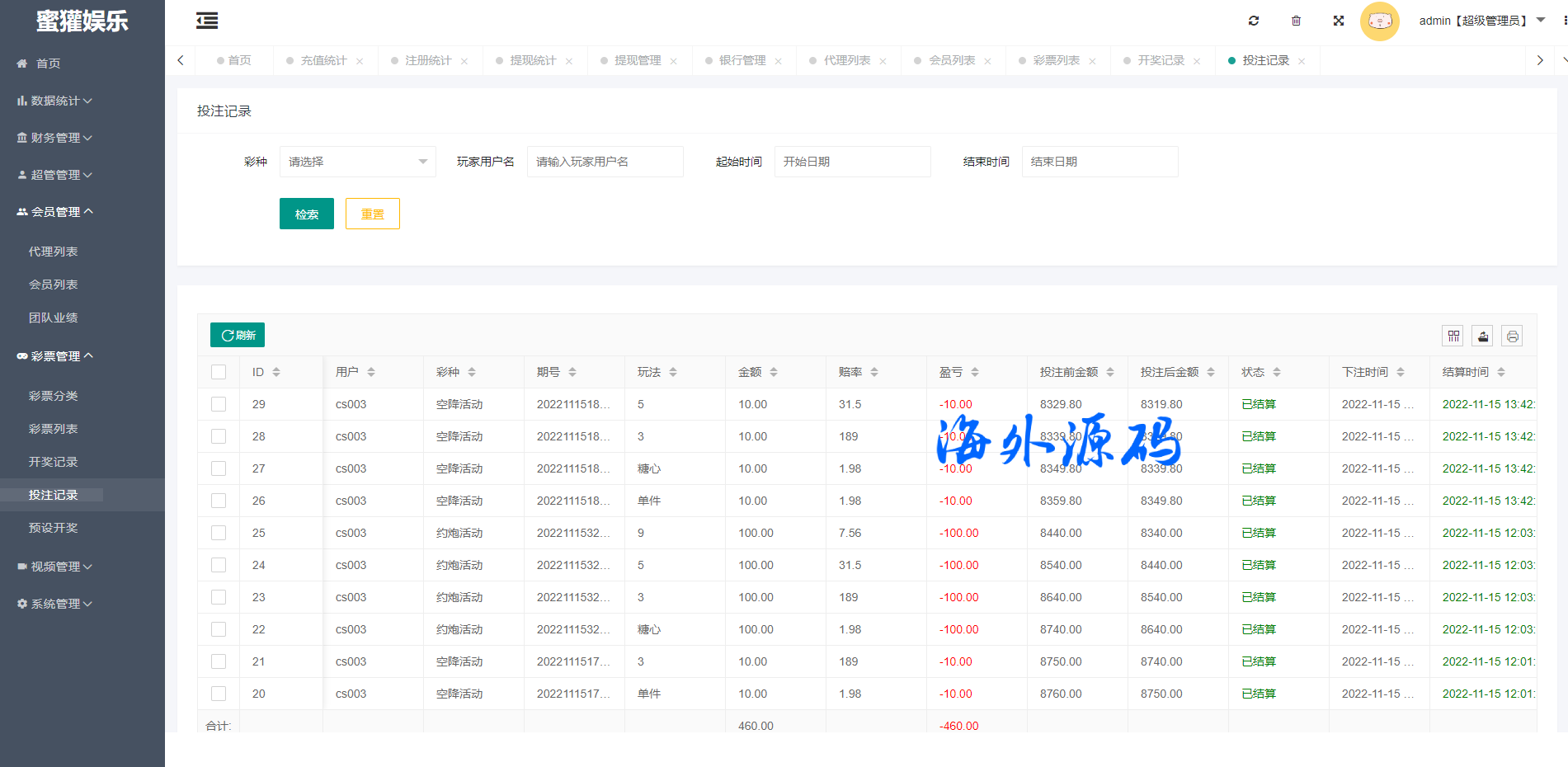Click the trash clear-cache icon in header
This screenshot has width=1568, height=767.
[x=1296, y=21]
